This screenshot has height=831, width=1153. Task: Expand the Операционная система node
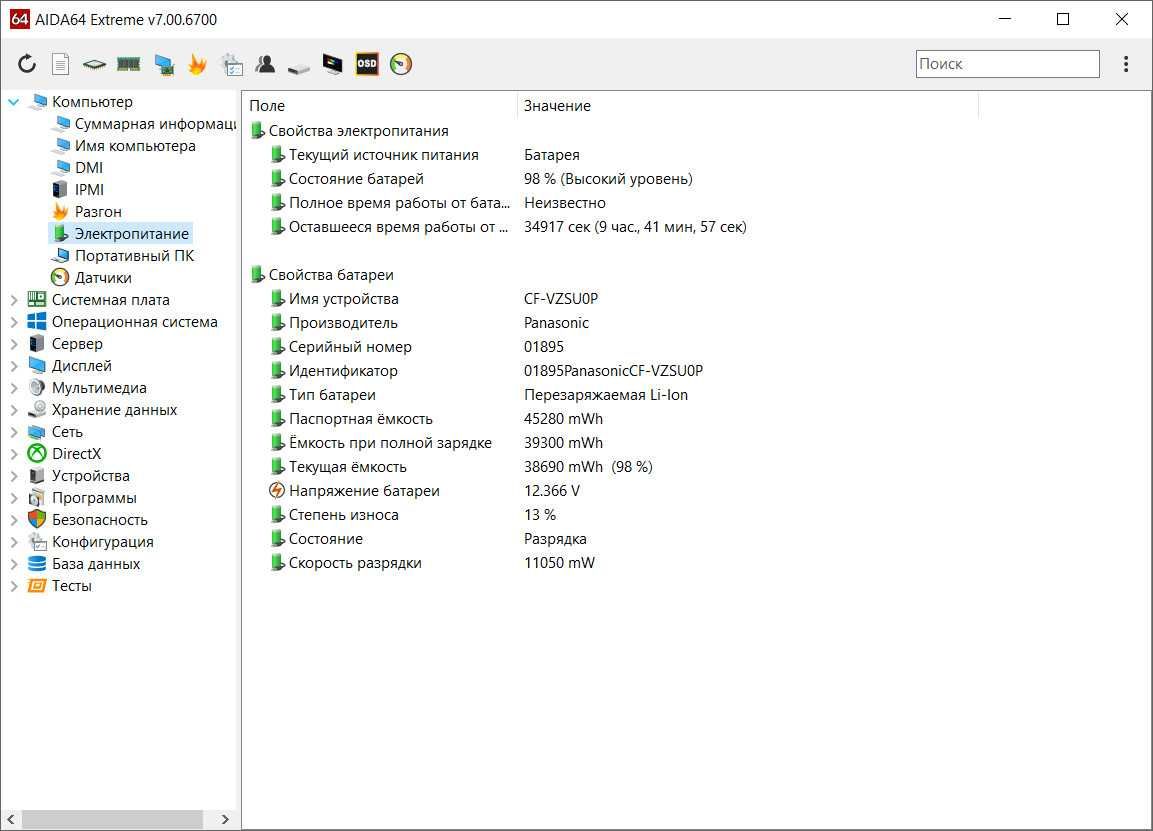point(13,322)
